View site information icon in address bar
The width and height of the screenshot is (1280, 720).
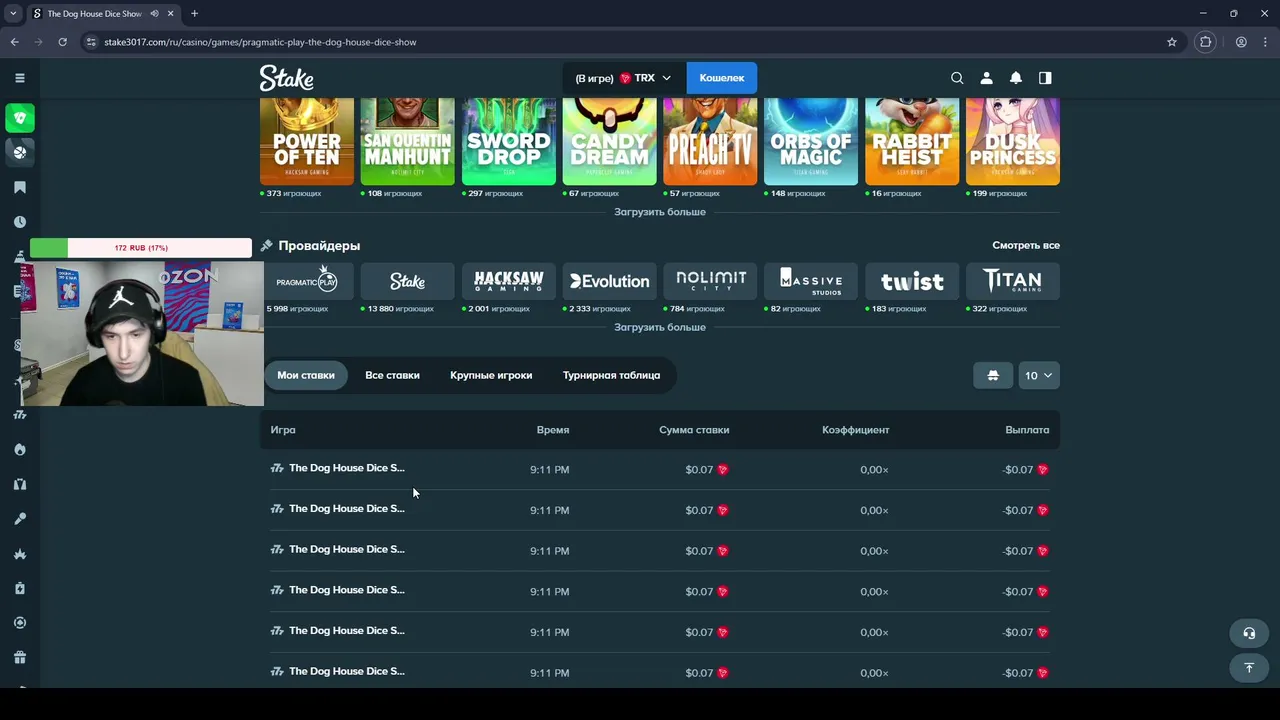pos(91,42)
